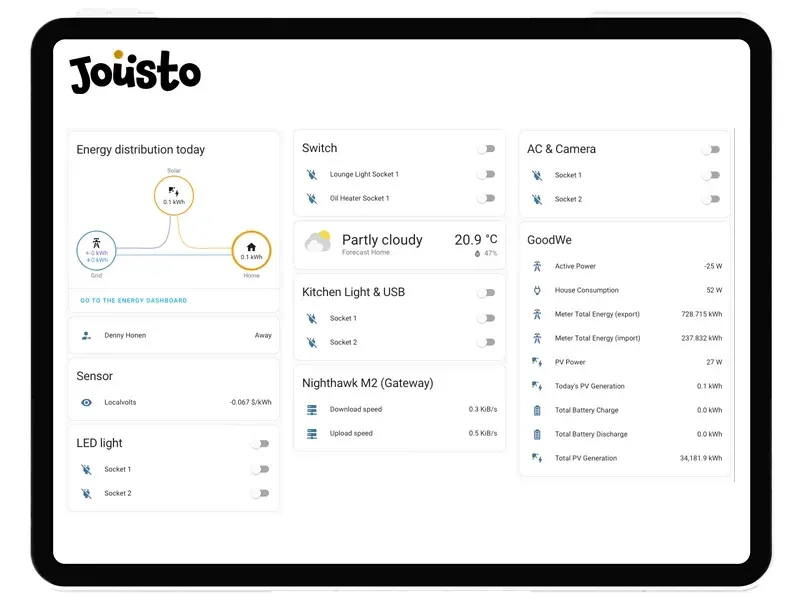Click the 728.715 kWh export value
This screenshot has width=800, height=600.
(702, 314)
